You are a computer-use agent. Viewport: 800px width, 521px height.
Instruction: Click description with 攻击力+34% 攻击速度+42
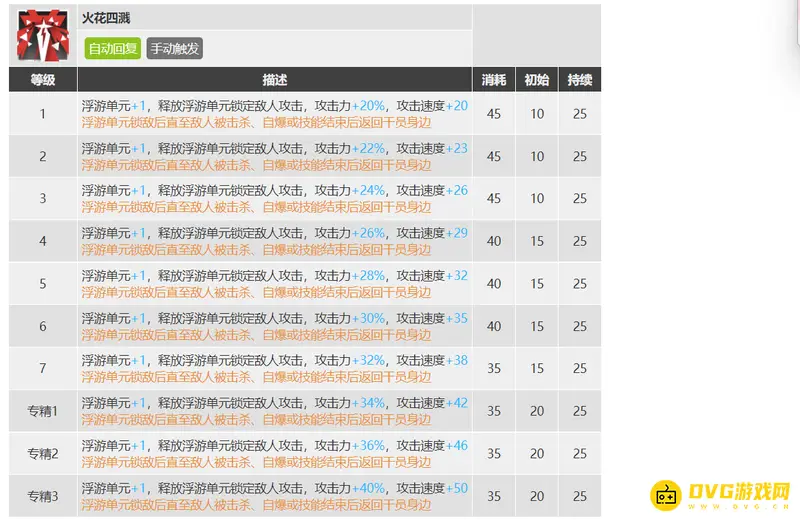click(x=274, y=411)
